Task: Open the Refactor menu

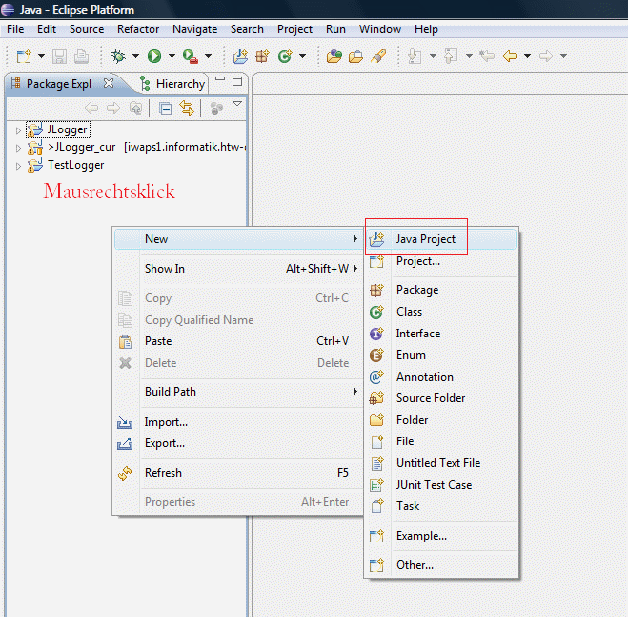Action: tap(138, 29)
